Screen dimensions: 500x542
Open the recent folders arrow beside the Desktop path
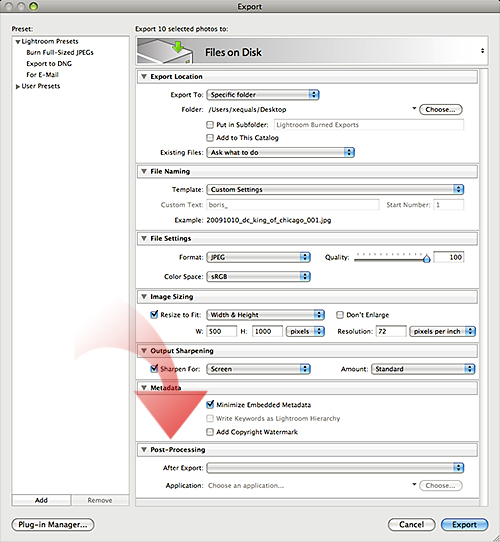pos(414,109)
